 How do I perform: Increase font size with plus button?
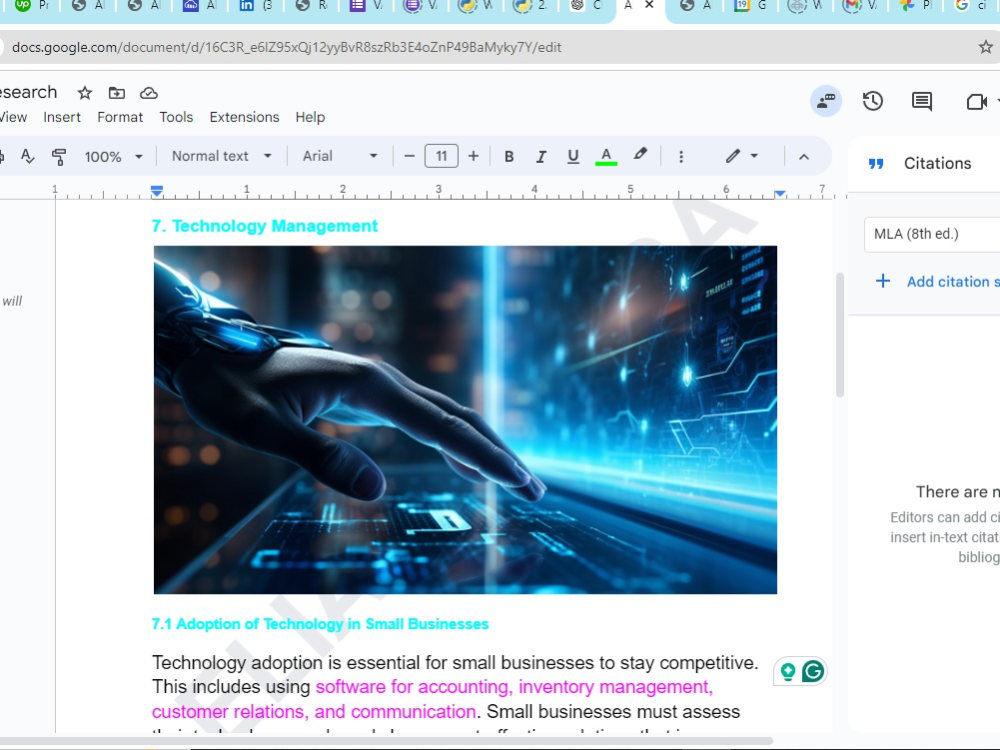tap(473, 156)
